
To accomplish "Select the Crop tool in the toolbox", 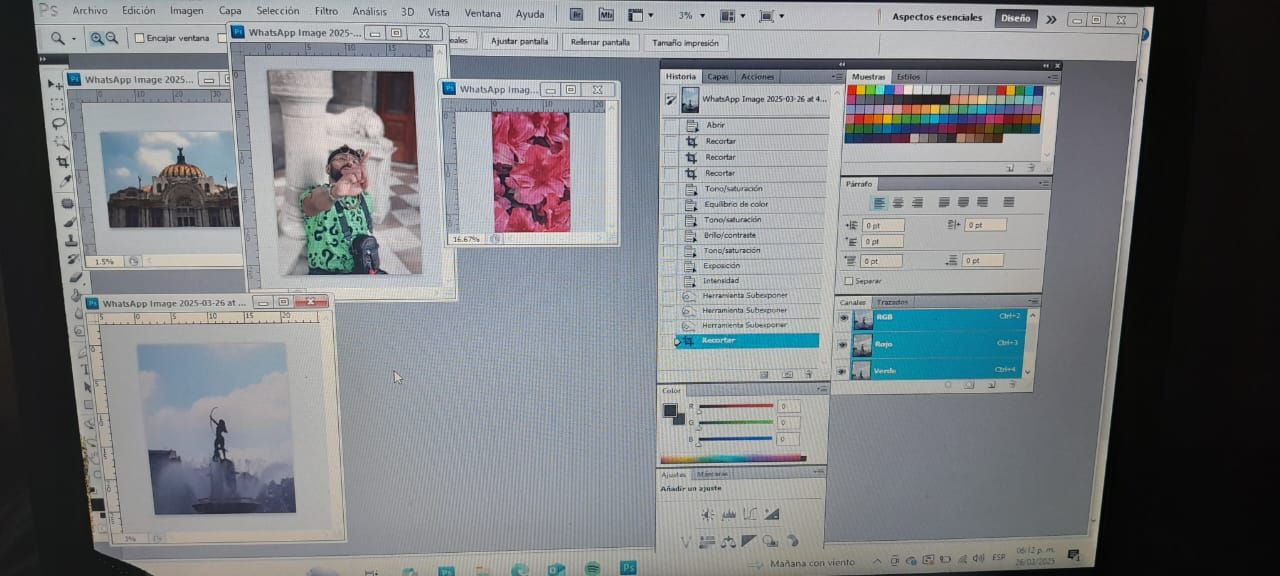I will [x=63, y=161].
